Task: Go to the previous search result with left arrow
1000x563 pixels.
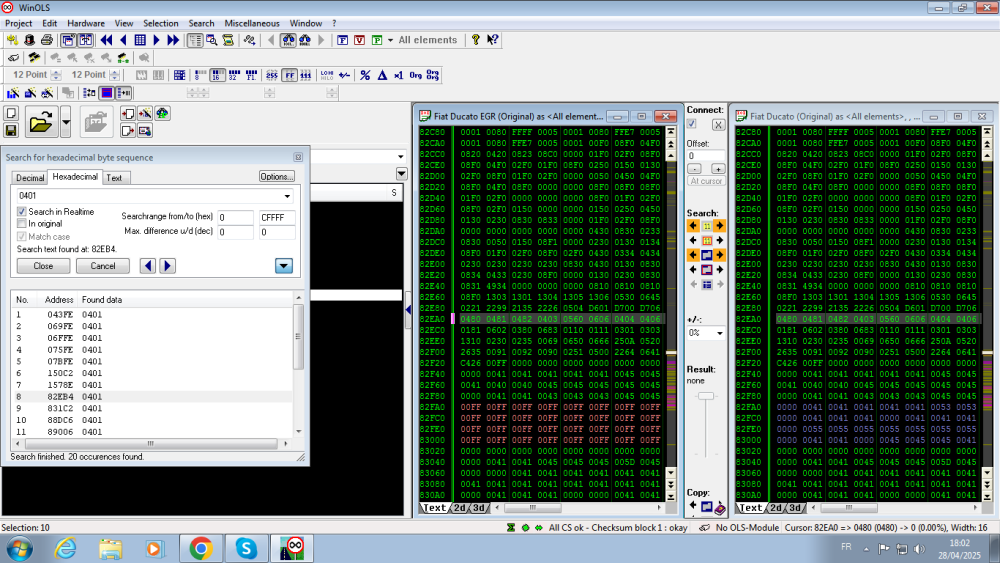Action: tap(148, 266)
